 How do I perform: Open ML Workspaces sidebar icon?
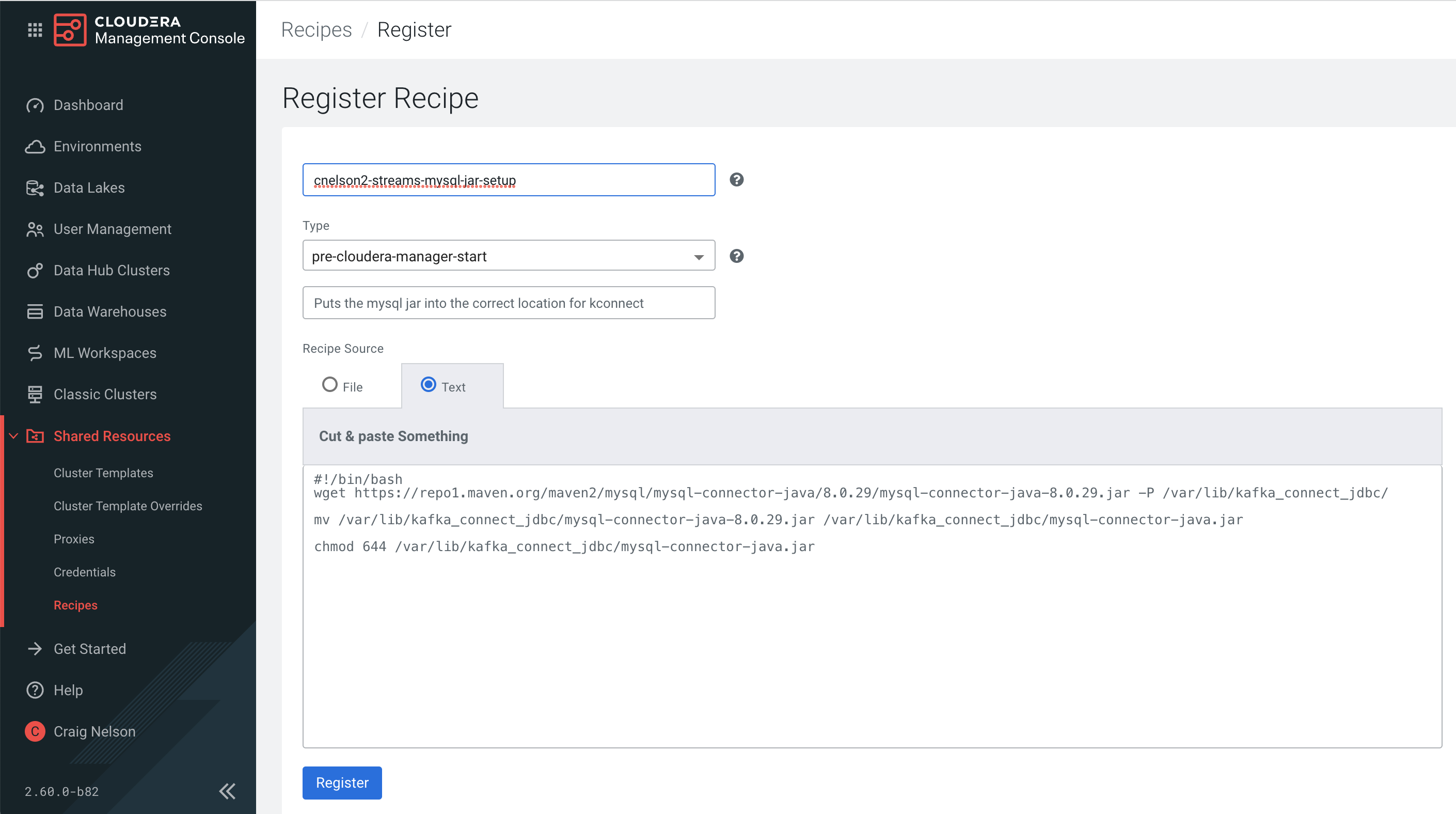pos(35,353)
